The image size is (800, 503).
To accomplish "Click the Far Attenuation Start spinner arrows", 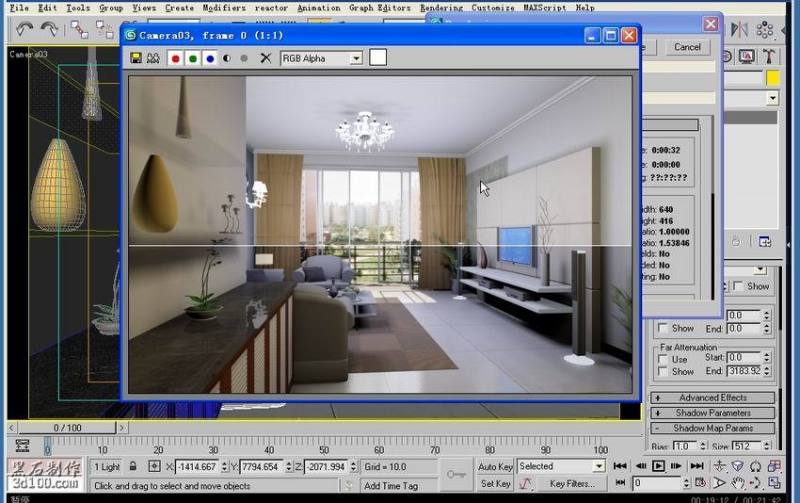I will pyautogui.click(x=766, y=358).
